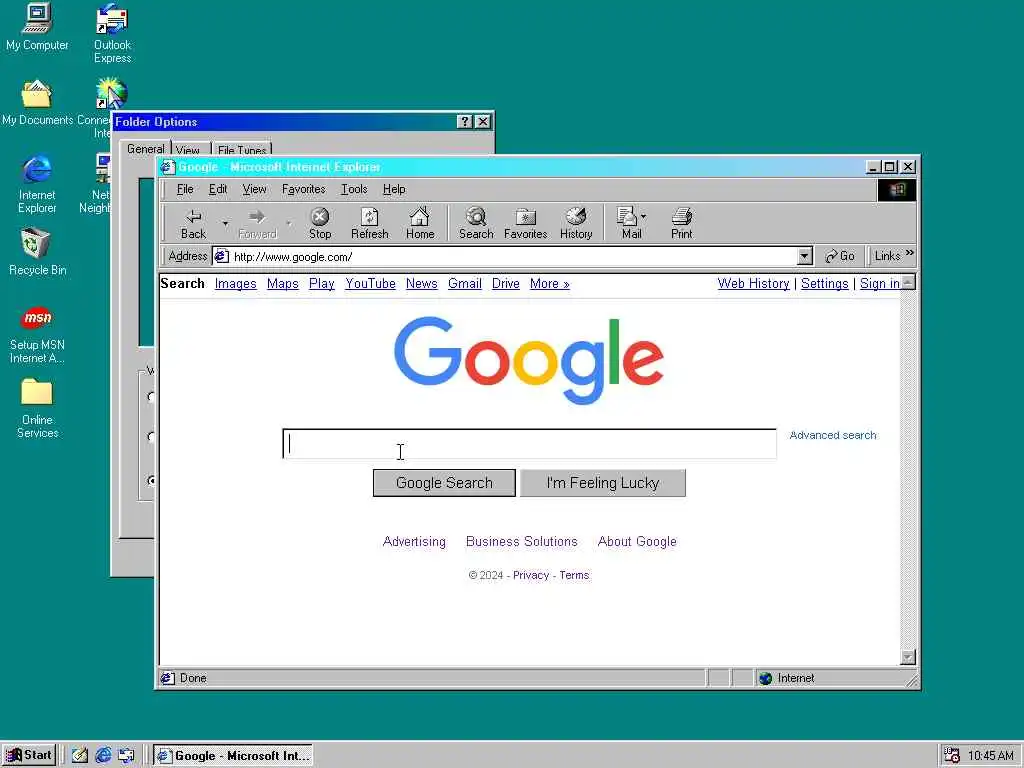Switch to General tab in Folder Options
1024x768 pixels.
tap(146, 149)
